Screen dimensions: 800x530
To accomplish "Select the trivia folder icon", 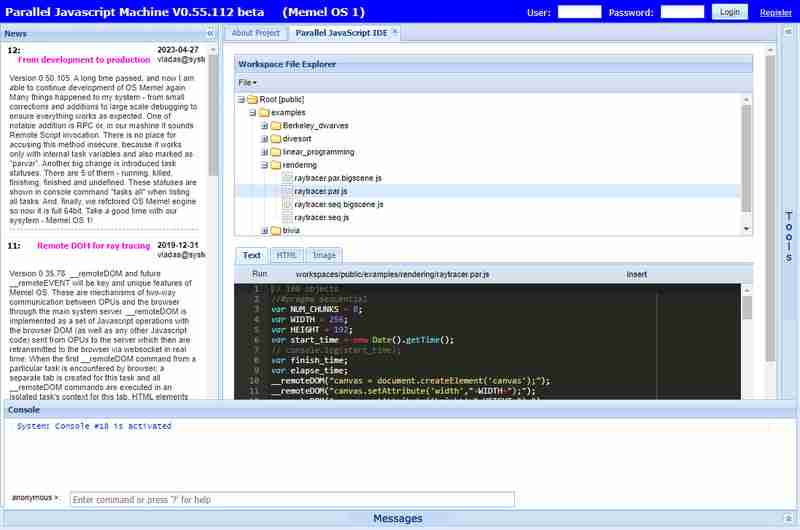I will click(276, 231).
